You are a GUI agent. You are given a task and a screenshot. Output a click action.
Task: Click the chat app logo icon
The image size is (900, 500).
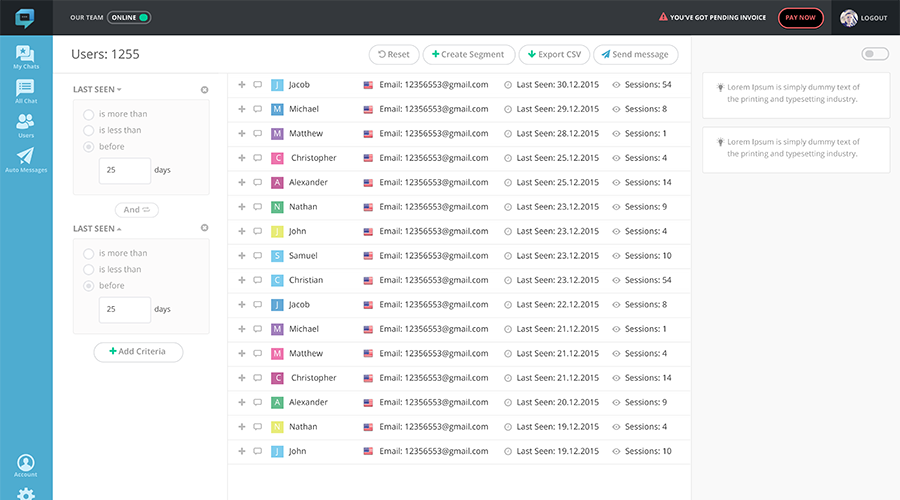tap(25, 18)
